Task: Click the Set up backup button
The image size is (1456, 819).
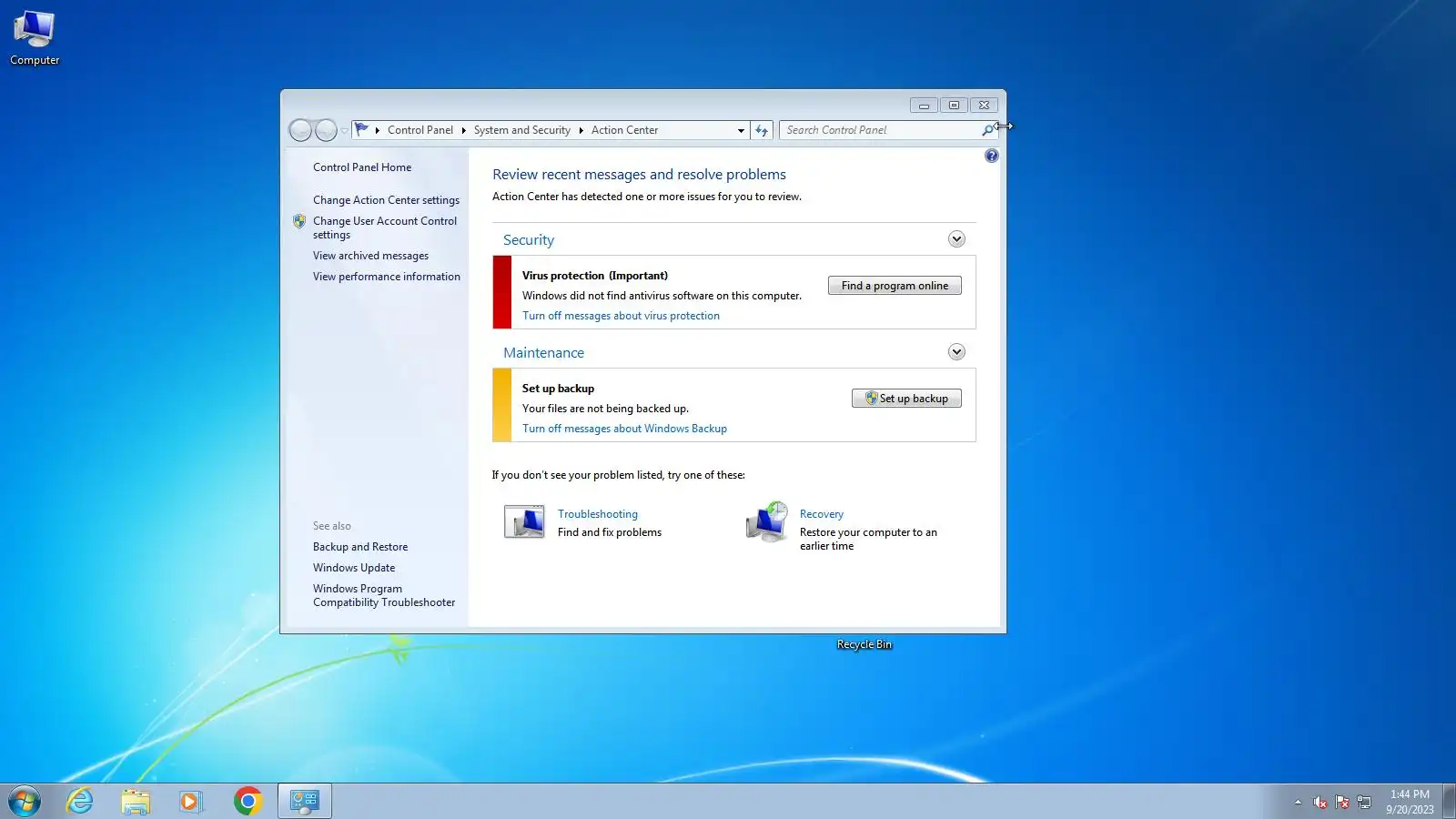Action: [906, 399]
